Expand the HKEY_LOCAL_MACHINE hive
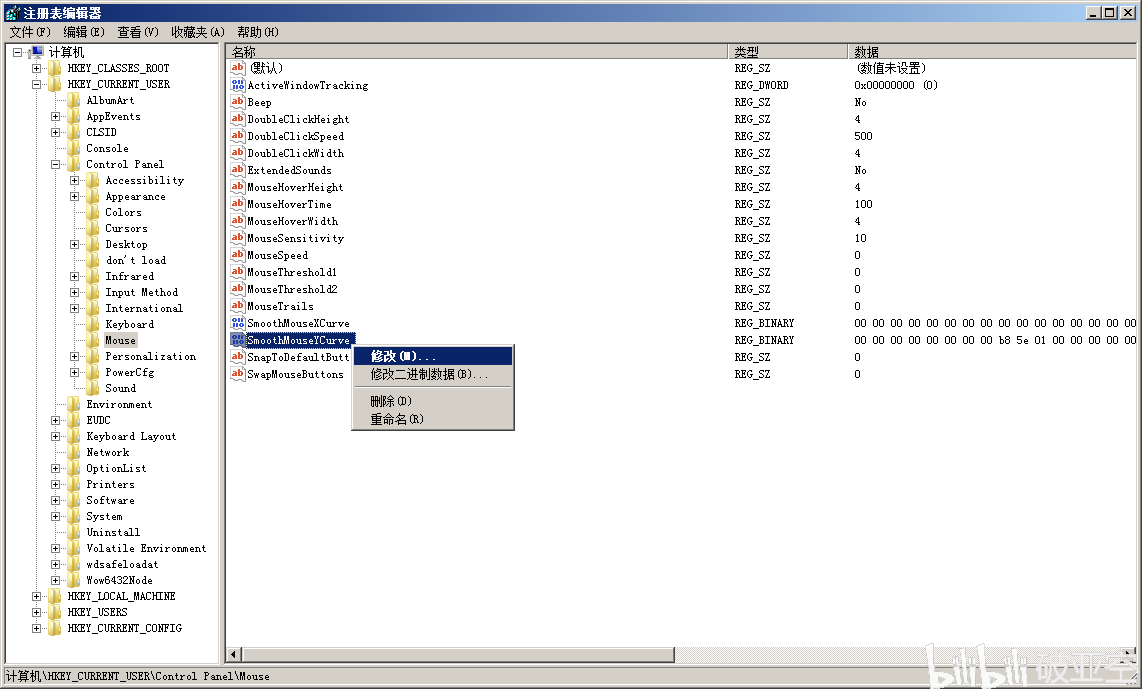This screenshot has height=689, width=1142. (36, 596)
